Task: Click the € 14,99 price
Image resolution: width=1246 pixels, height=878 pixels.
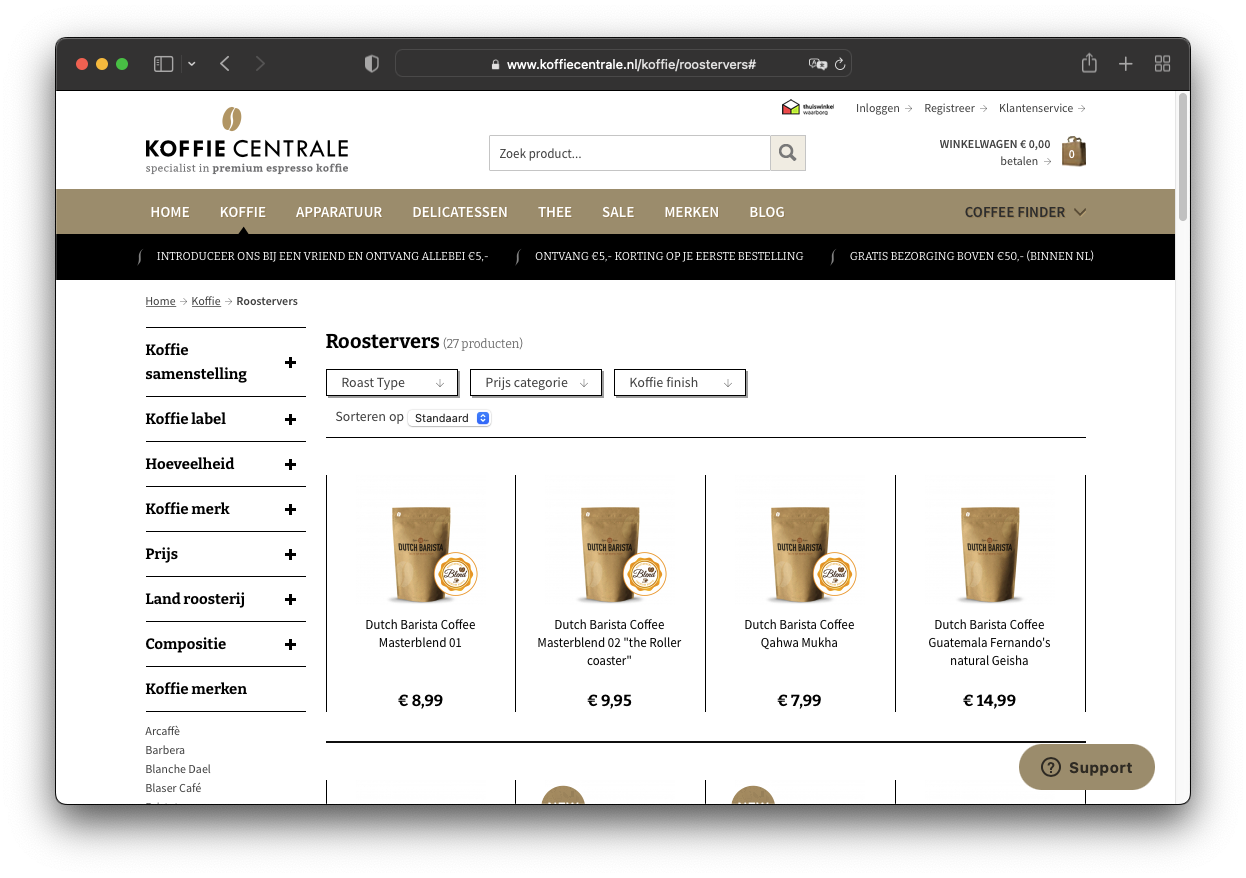Action: point(989,700)
